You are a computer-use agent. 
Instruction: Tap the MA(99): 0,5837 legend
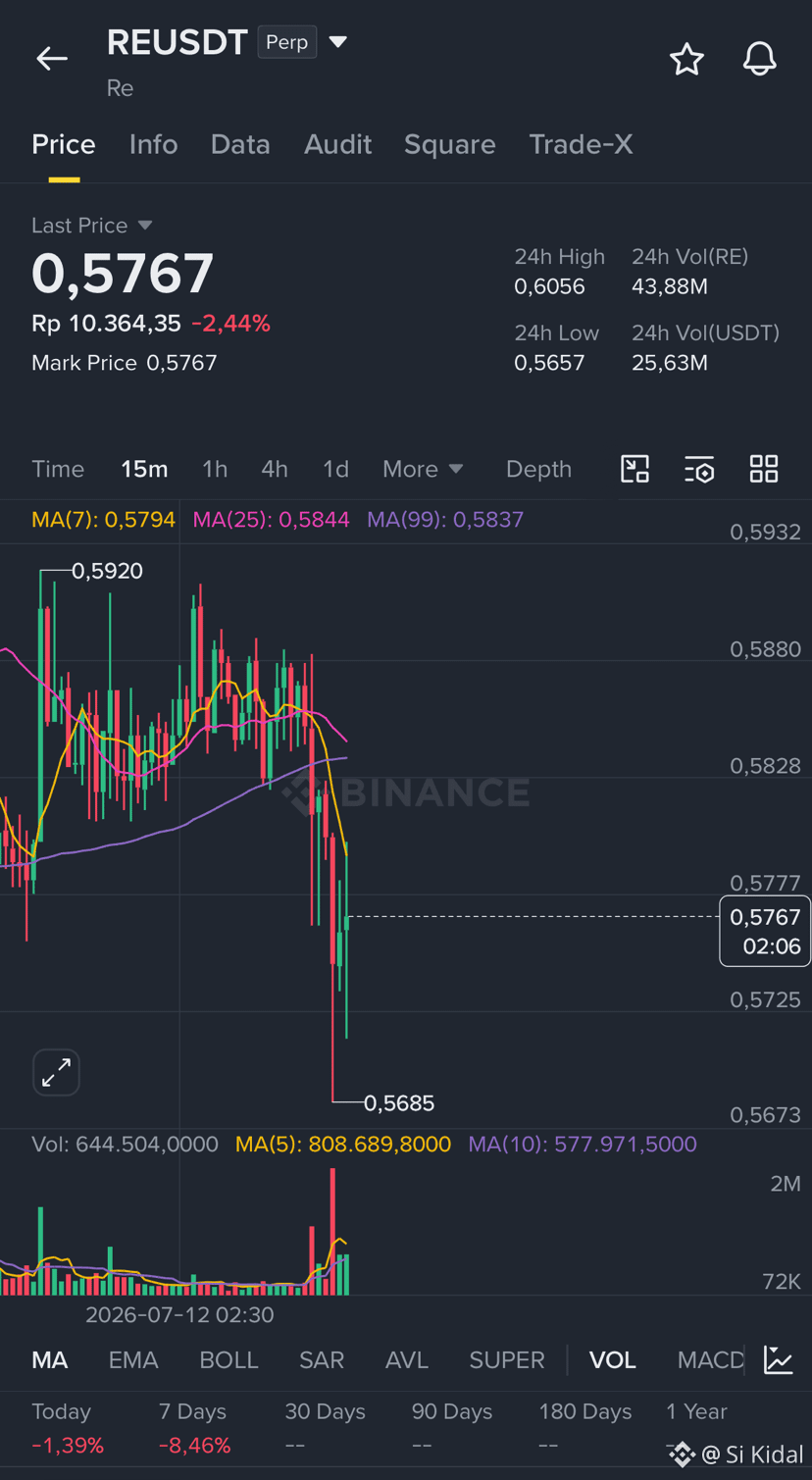coord(445,520)
